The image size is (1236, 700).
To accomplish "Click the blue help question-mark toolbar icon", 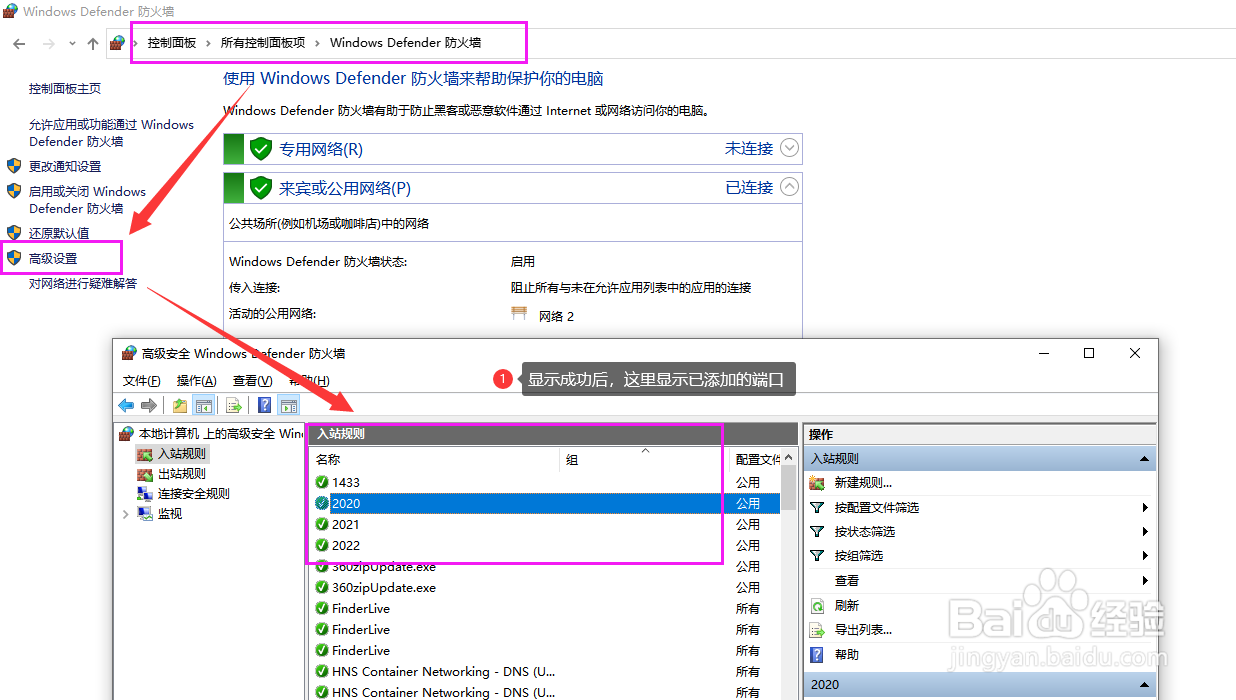I will 265,405.
